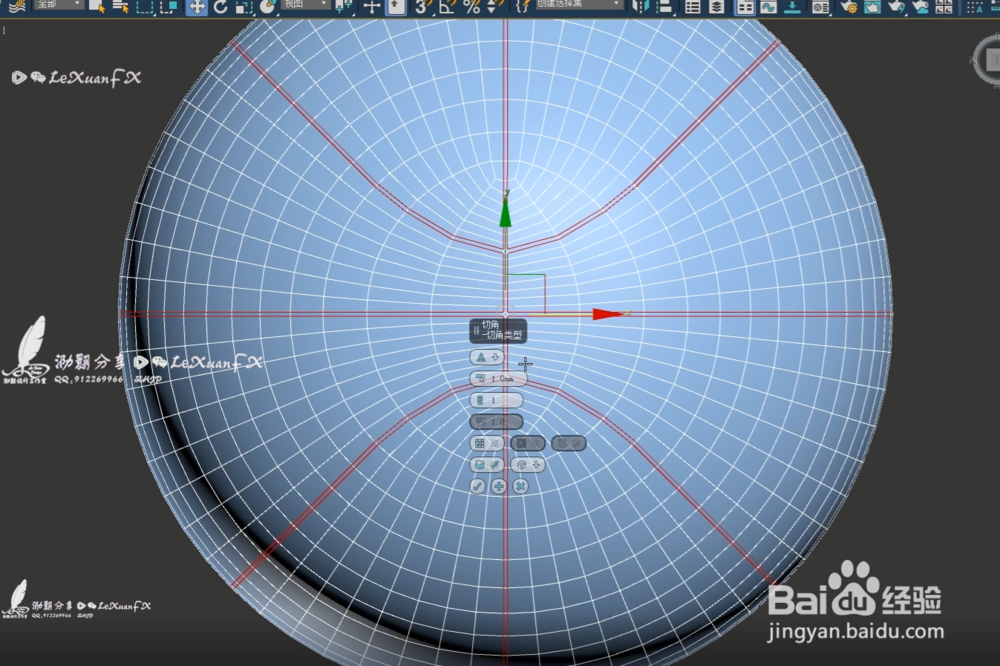
Task: Toggle the Angle Snap button
Action: [447, 7]
